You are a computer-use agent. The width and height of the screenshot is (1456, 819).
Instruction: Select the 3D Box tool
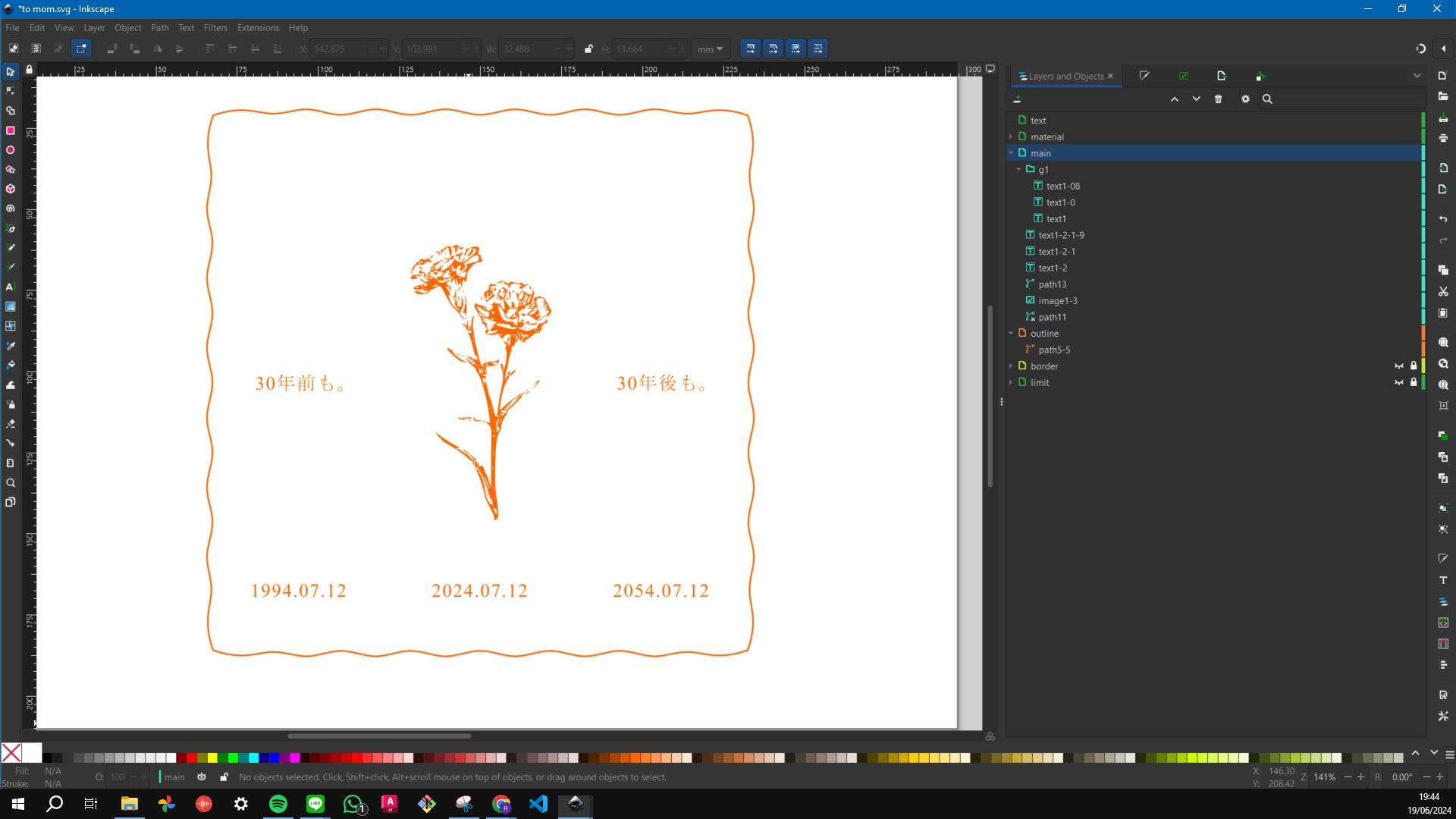click(11, 189)
